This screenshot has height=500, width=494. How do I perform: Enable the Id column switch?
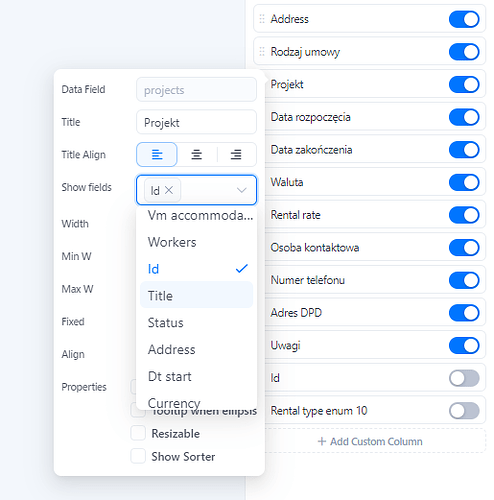coord(464,378)
